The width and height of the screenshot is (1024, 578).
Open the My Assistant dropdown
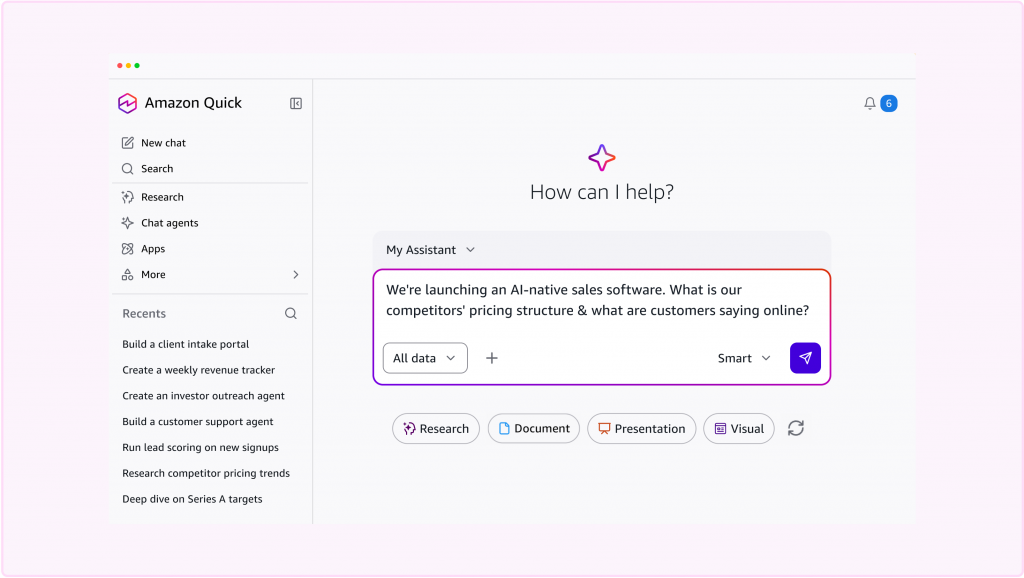[x=430, y=249]
